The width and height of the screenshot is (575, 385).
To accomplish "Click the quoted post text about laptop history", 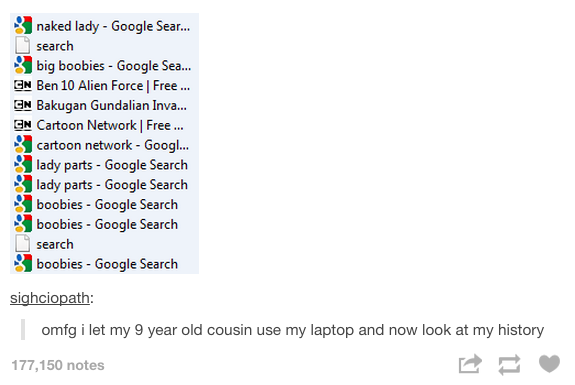I will coord(292,330).
